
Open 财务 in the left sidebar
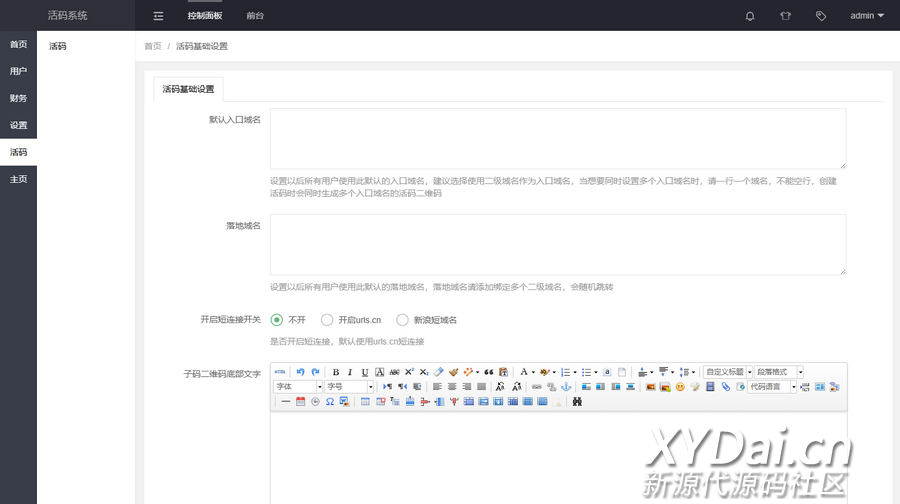[x=18, y=98]
